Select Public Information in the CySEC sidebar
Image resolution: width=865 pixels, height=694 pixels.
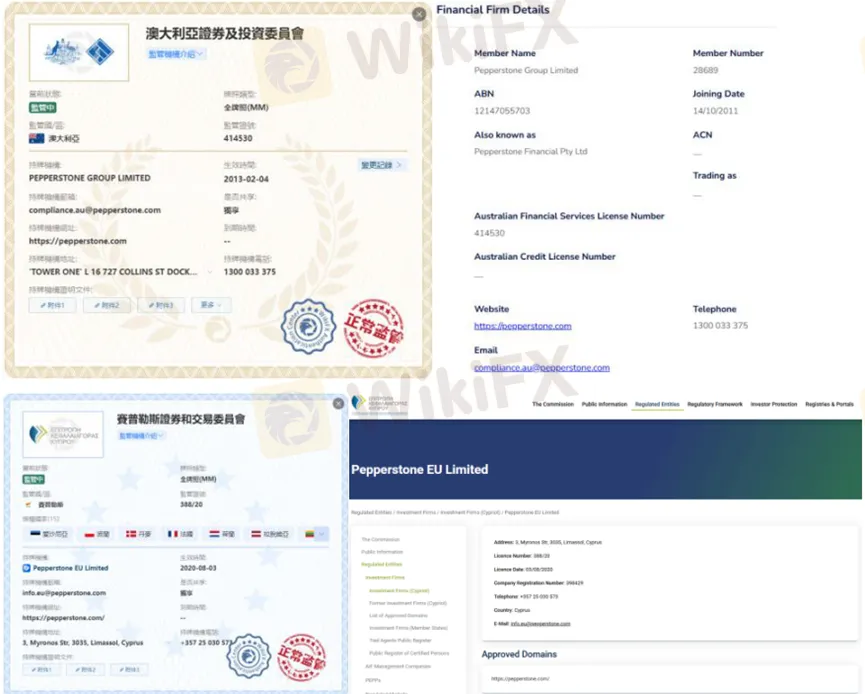pyautogui.click(x=382, y=552)
